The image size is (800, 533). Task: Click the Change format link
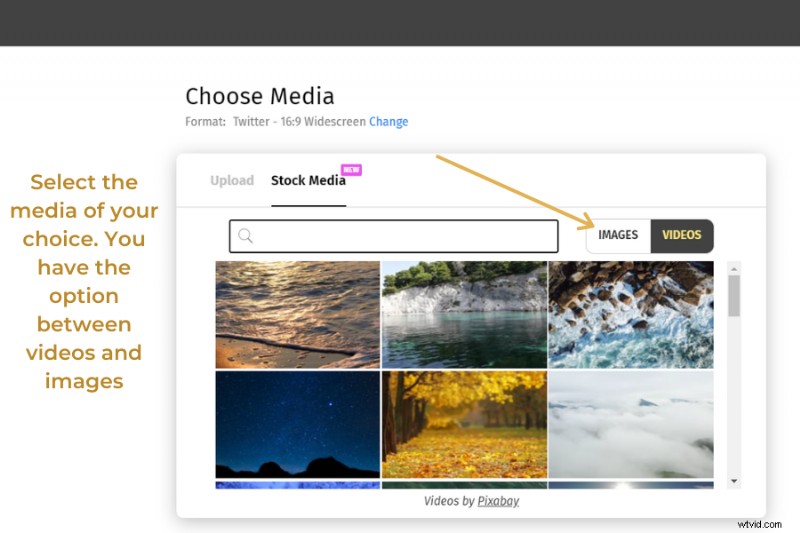388,122
